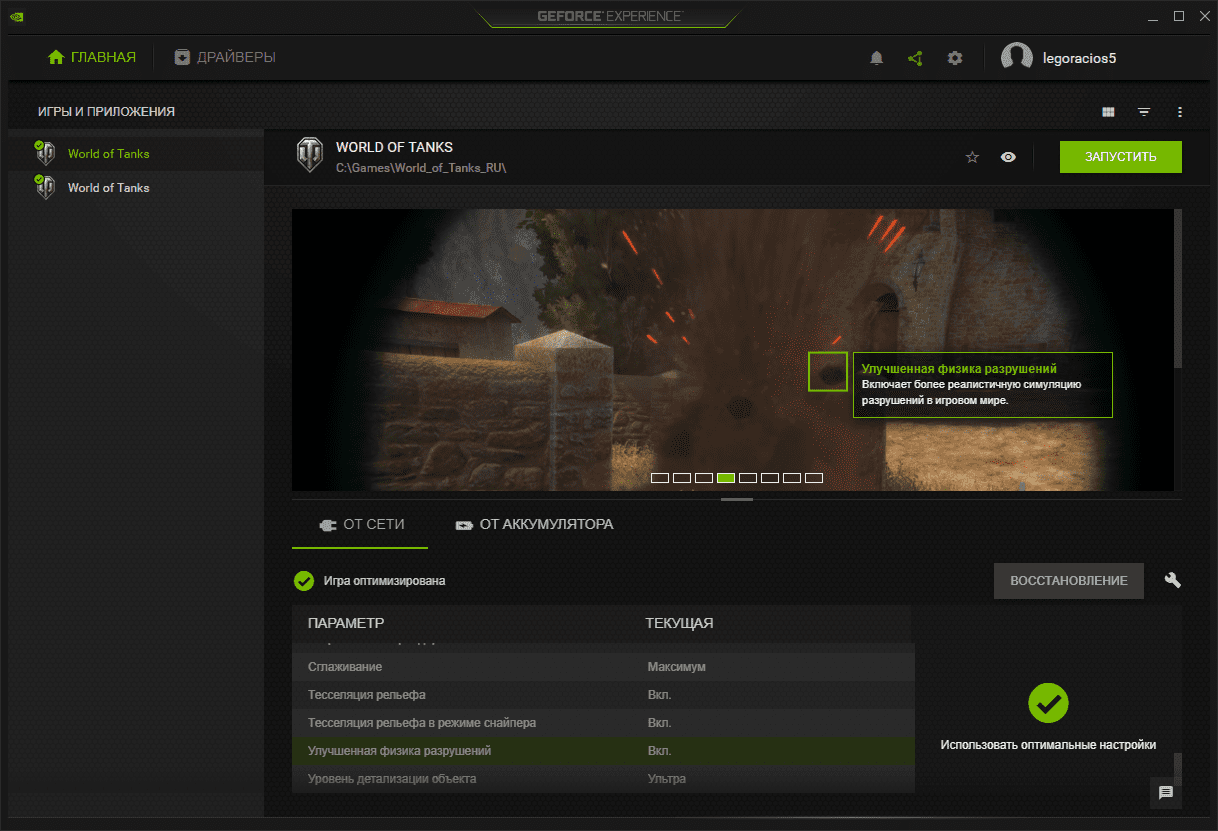Show the eighth screenshot slide indicator
1218x831 pixels.
click(814, 478)
